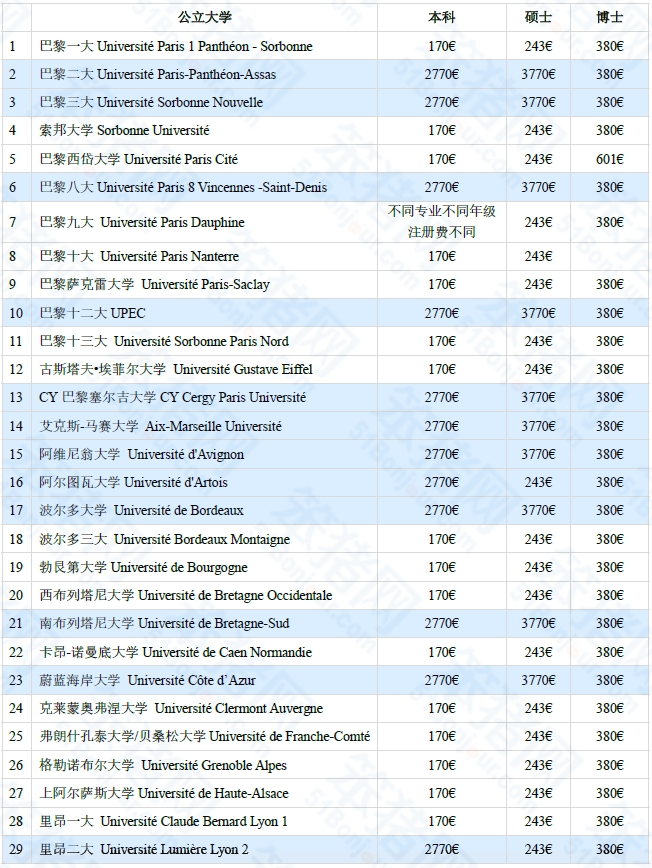
Task: Select 南布列塔尼大学 Université de Bretagne-Sud
Action: pos(164,623)
